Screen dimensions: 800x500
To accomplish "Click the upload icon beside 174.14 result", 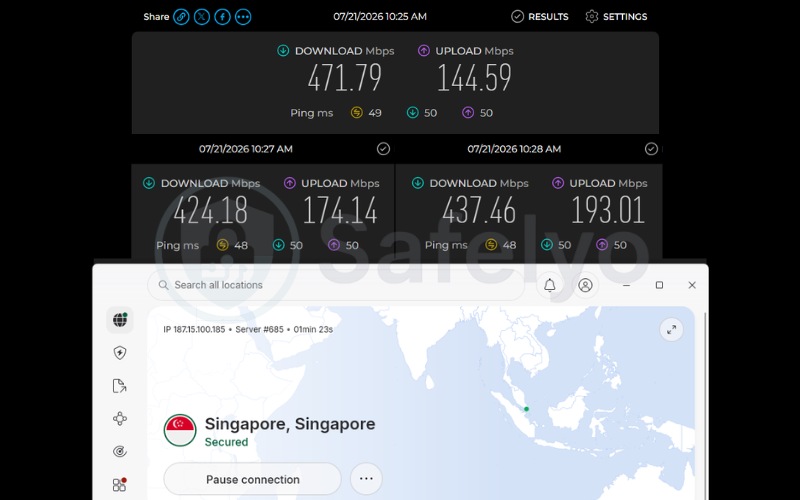I will pos(289,183).
